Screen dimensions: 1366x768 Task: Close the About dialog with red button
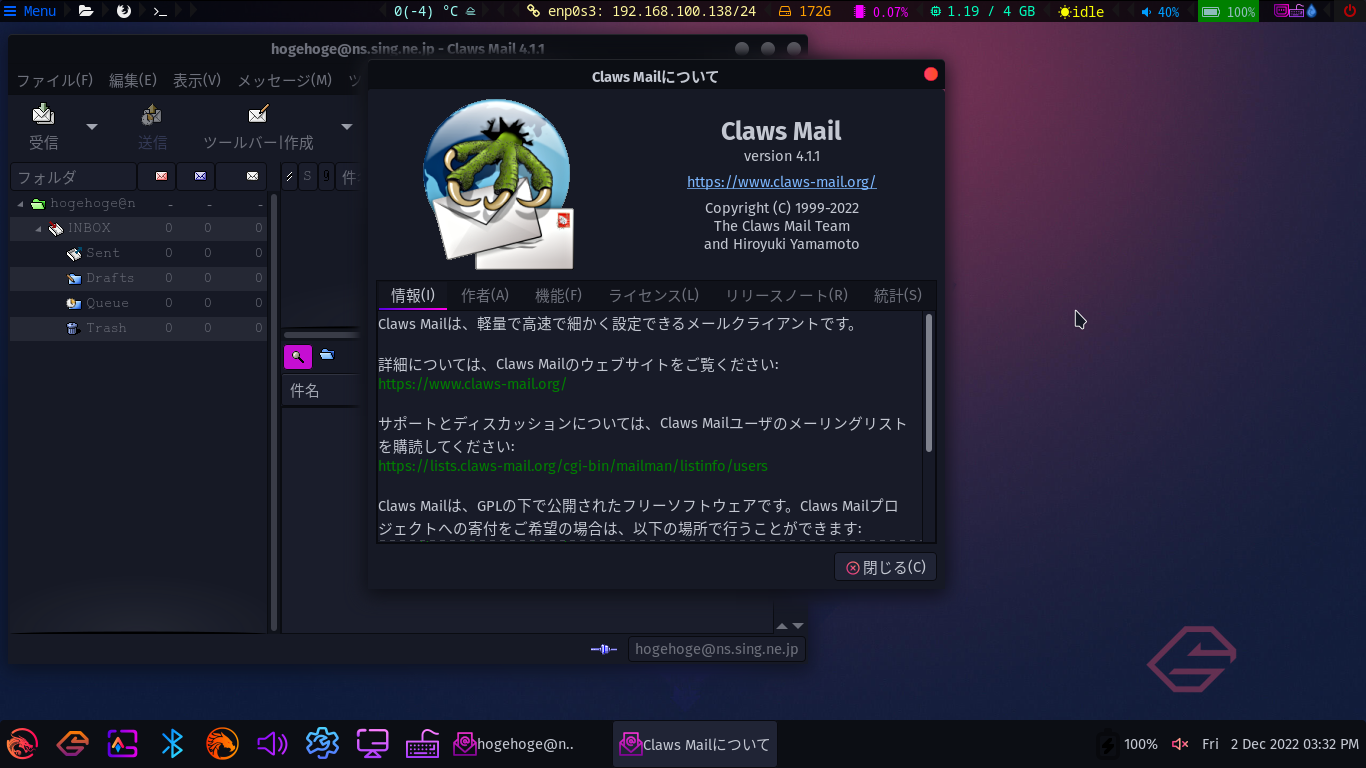tap(930, 75)
